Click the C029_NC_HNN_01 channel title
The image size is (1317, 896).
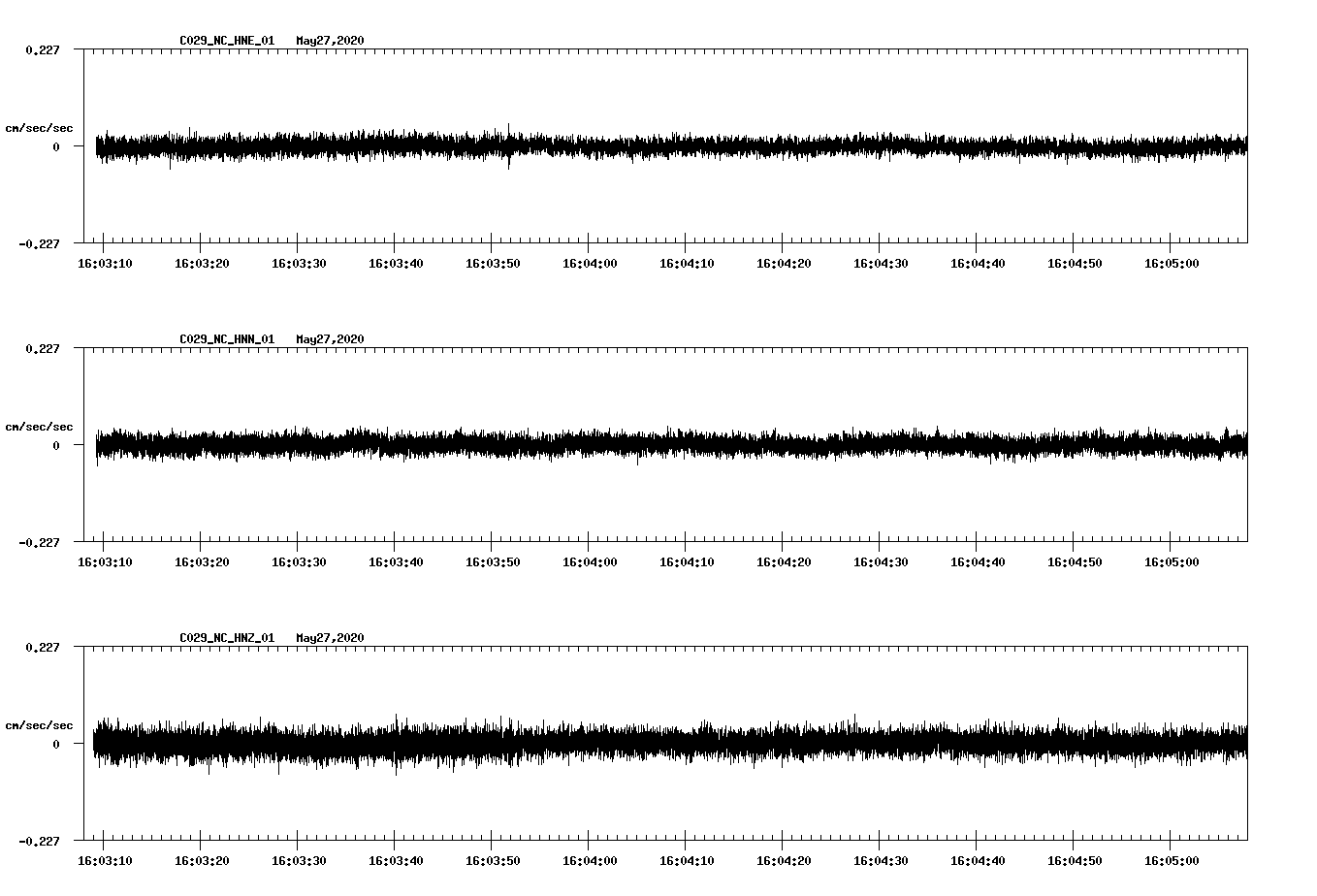[x=227, y=339]
